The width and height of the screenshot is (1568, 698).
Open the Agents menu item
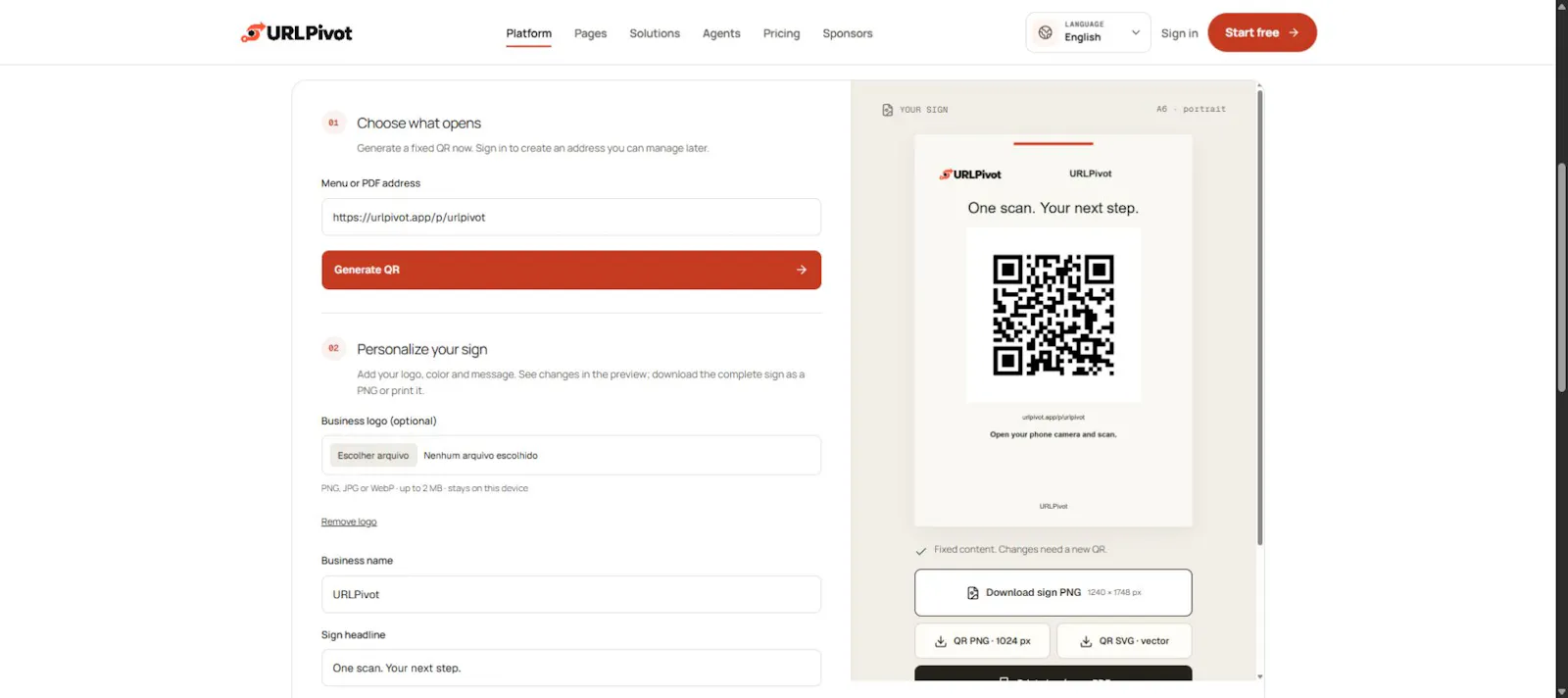[721, 33]
